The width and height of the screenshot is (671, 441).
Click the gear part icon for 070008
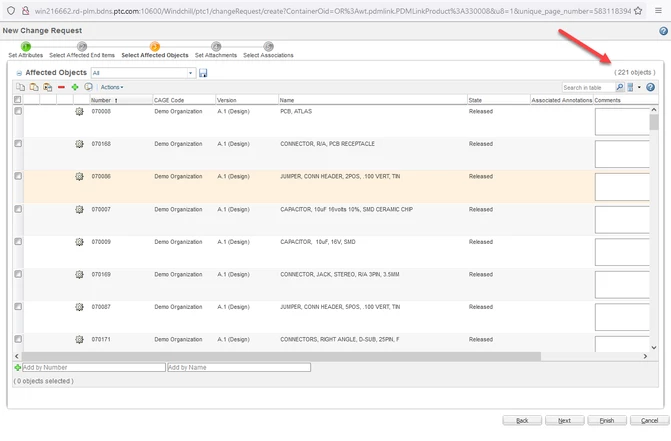(x=79, y=111)
